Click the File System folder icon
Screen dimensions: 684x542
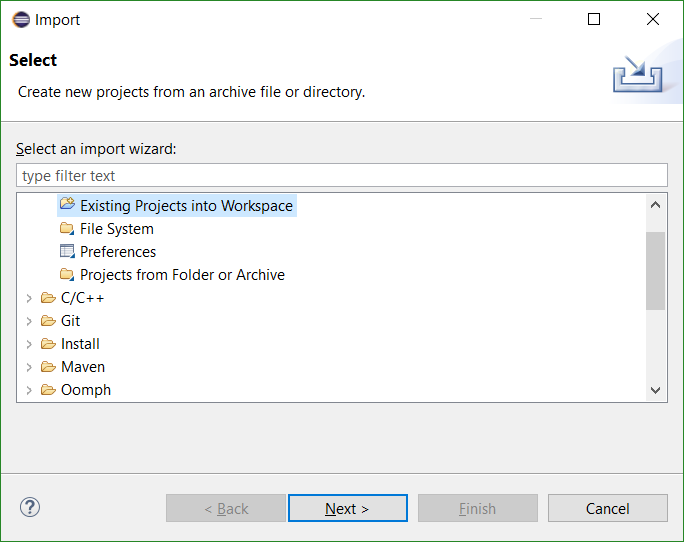[x=67, y=228]
